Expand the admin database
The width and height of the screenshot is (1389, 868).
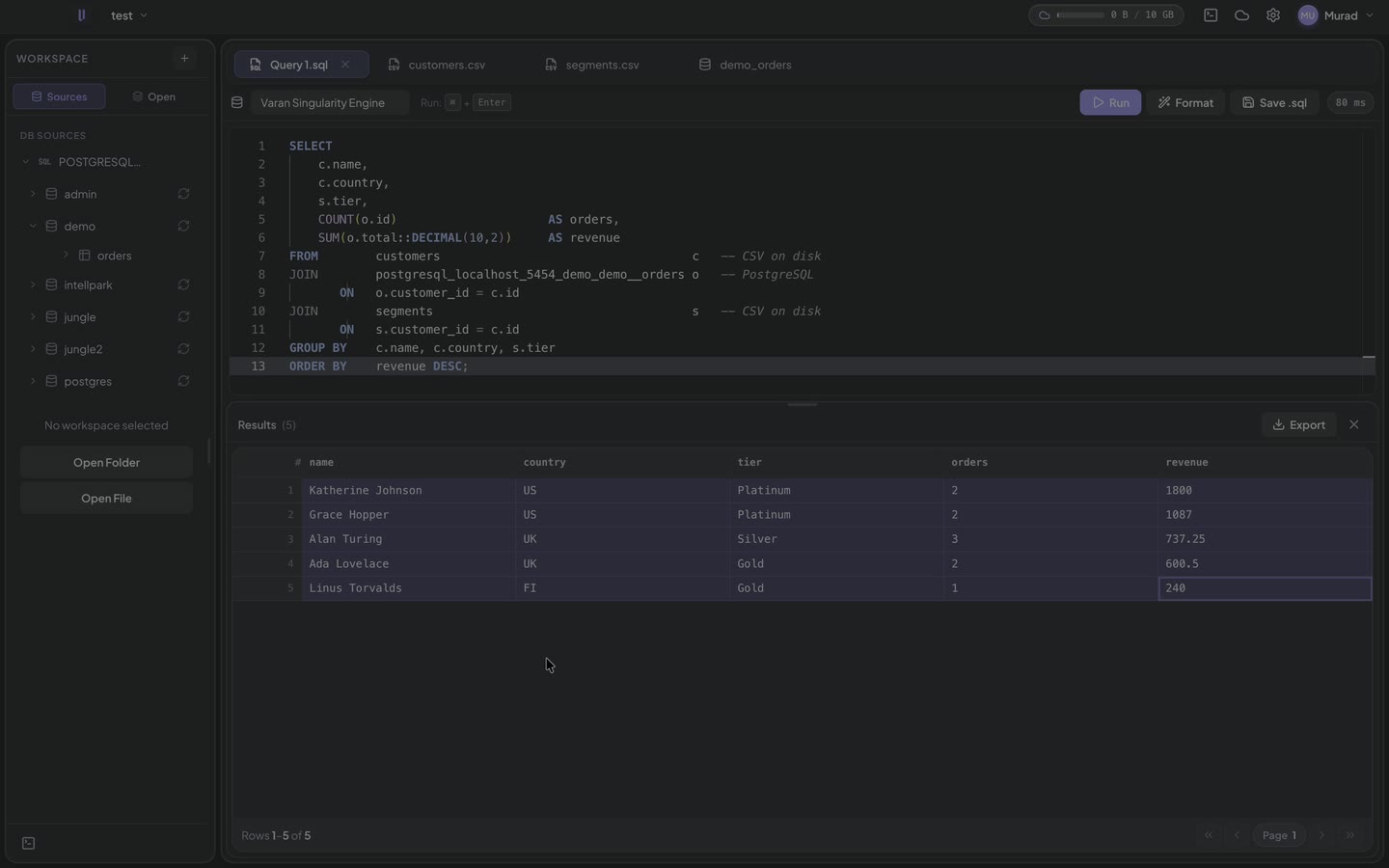tap(33, 194)
